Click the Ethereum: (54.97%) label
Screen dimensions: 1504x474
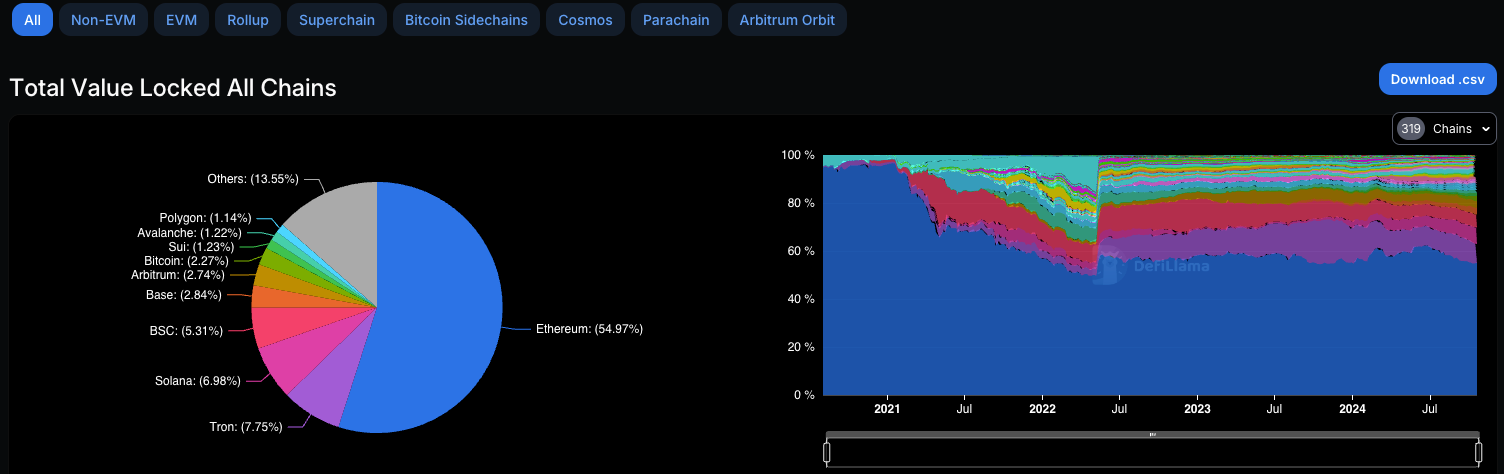[x=589, y=329]
